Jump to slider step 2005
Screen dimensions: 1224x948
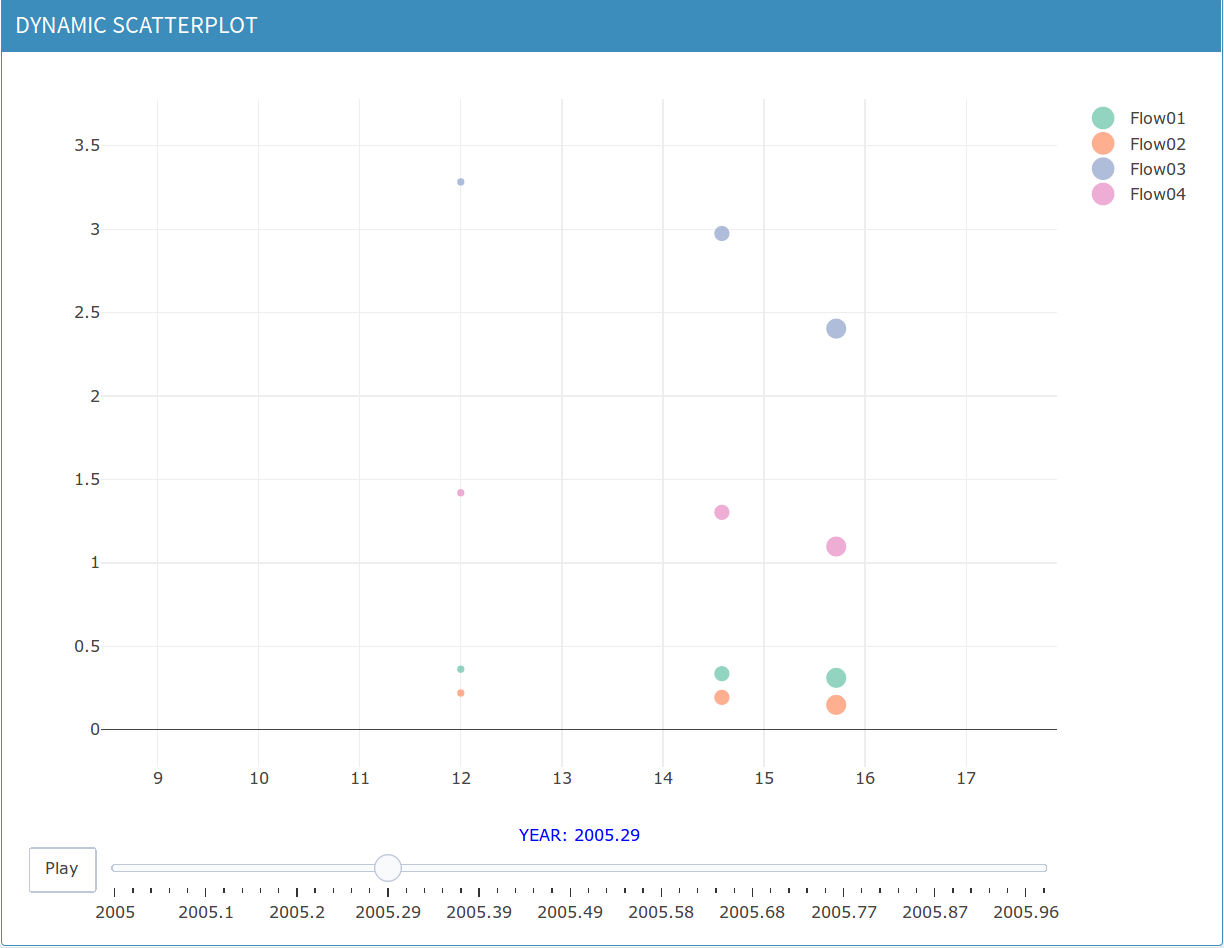114,911
